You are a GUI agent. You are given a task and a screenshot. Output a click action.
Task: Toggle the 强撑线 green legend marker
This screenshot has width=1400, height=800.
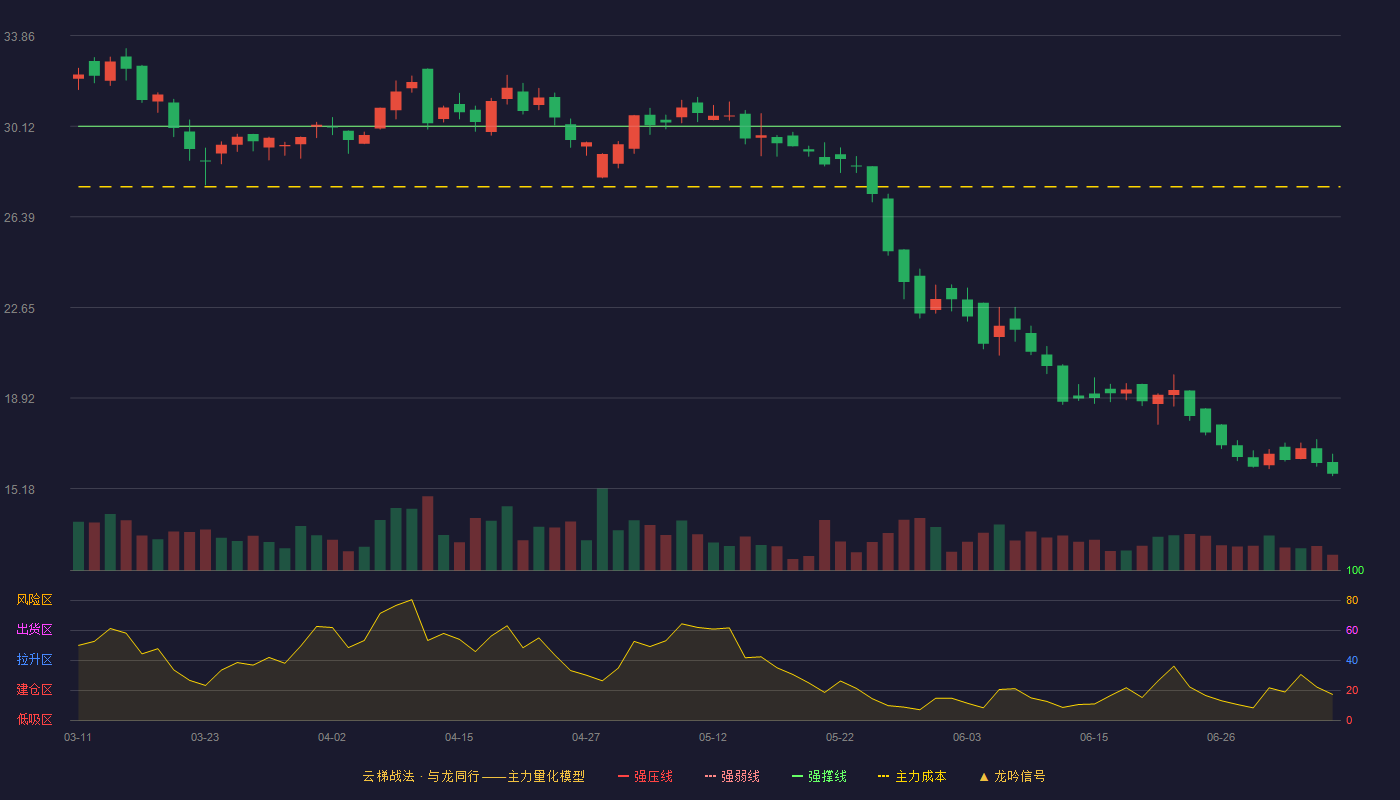coord(797,776)
